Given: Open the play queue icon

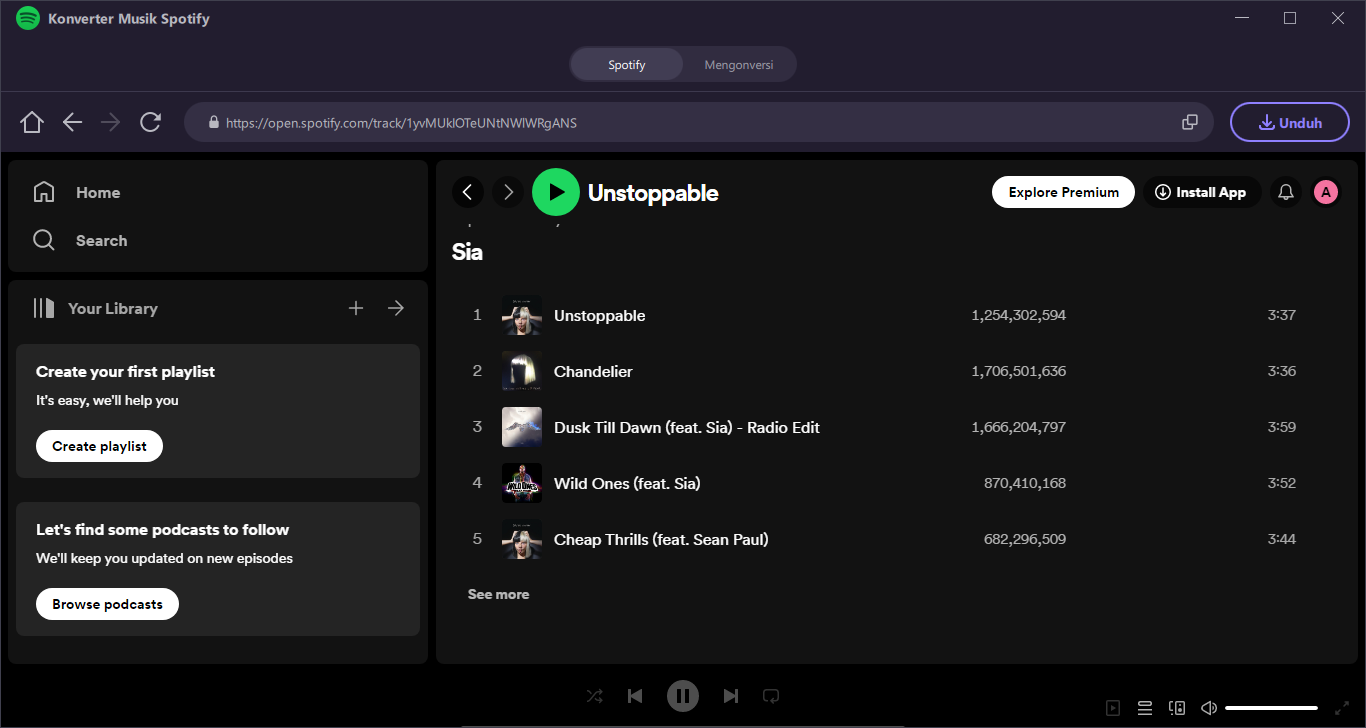Looking at the screenshot, I should pyautogui.click(x=1145, y=708).
